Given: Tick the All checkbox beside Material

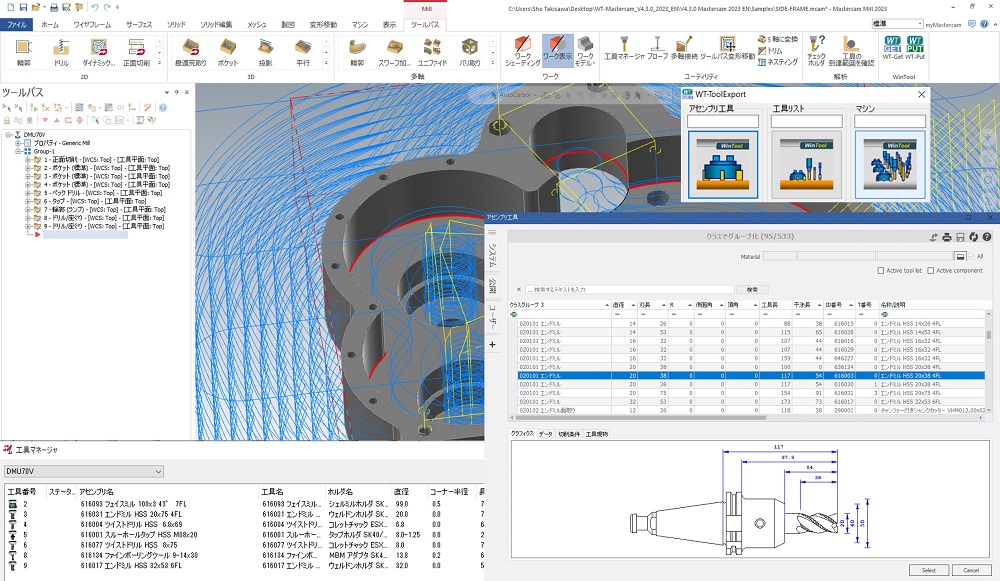Looking at the screenshot, I should [x=969, y=257].
